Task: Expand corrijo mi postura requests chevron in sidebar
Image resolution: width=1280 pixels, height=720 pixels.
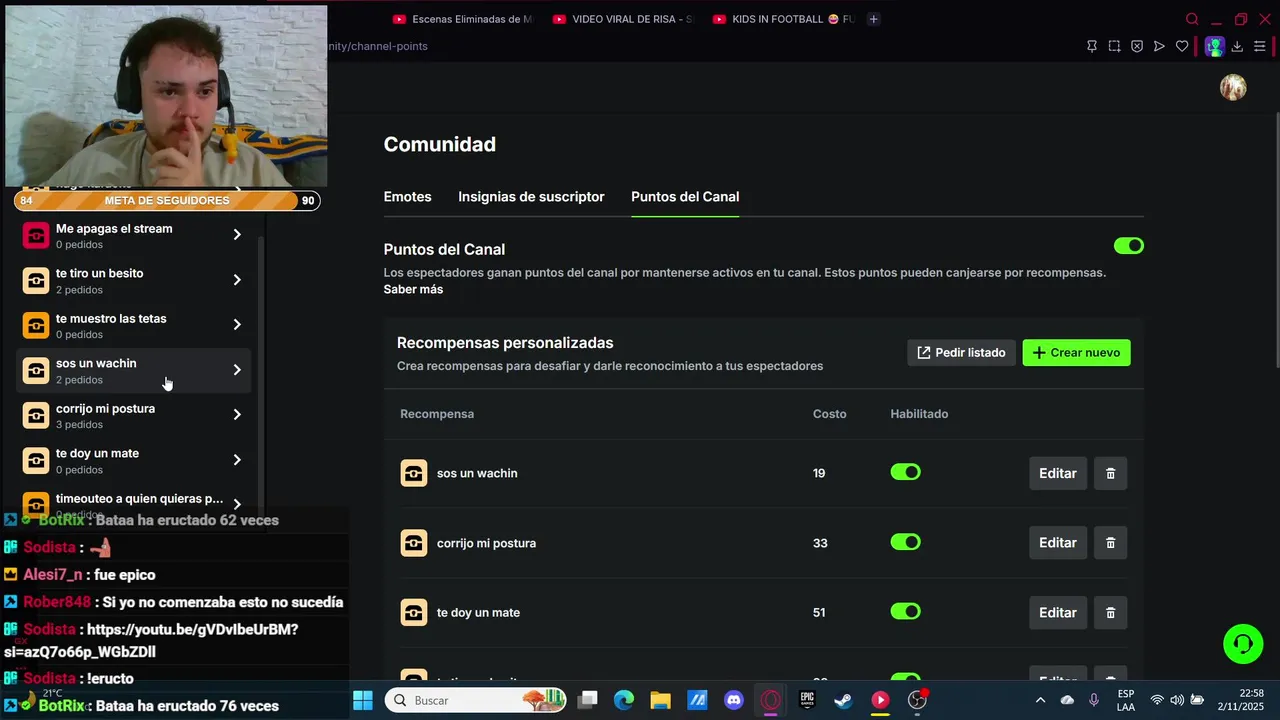Action: 237,415
